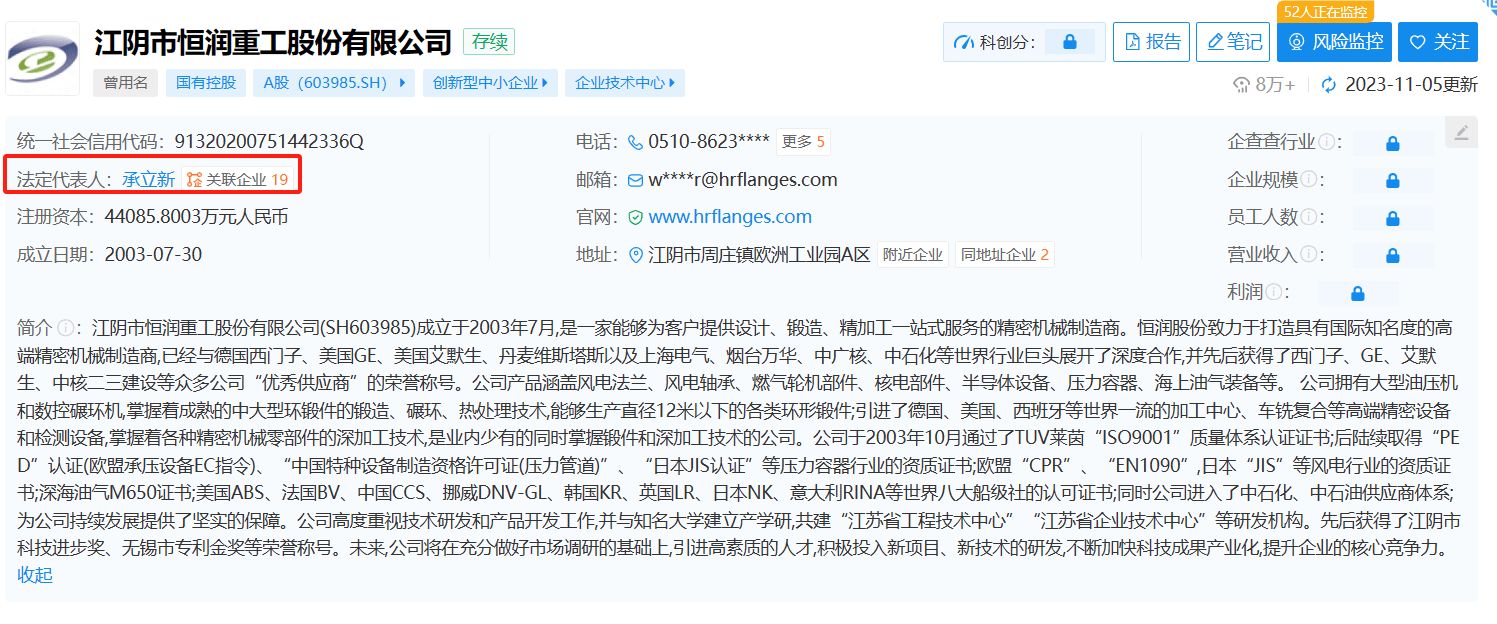Click registered capital 44085.8003万元人民币
The width and height of the screenshot is (1497, 624).
196,217
